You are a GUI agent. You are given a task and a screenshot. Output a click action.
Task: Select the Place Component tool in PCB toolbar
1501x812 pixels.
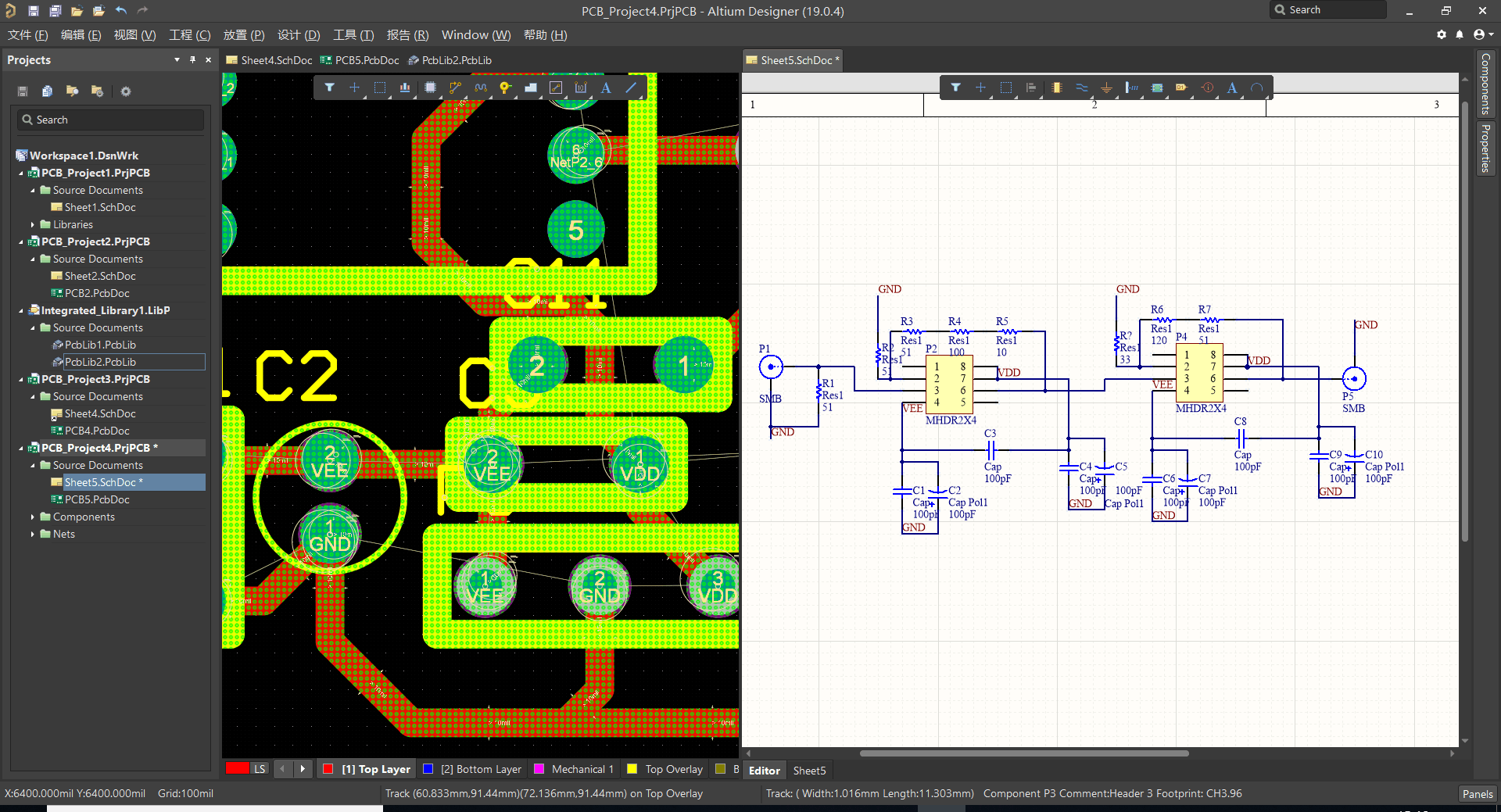tap(430, 88)
